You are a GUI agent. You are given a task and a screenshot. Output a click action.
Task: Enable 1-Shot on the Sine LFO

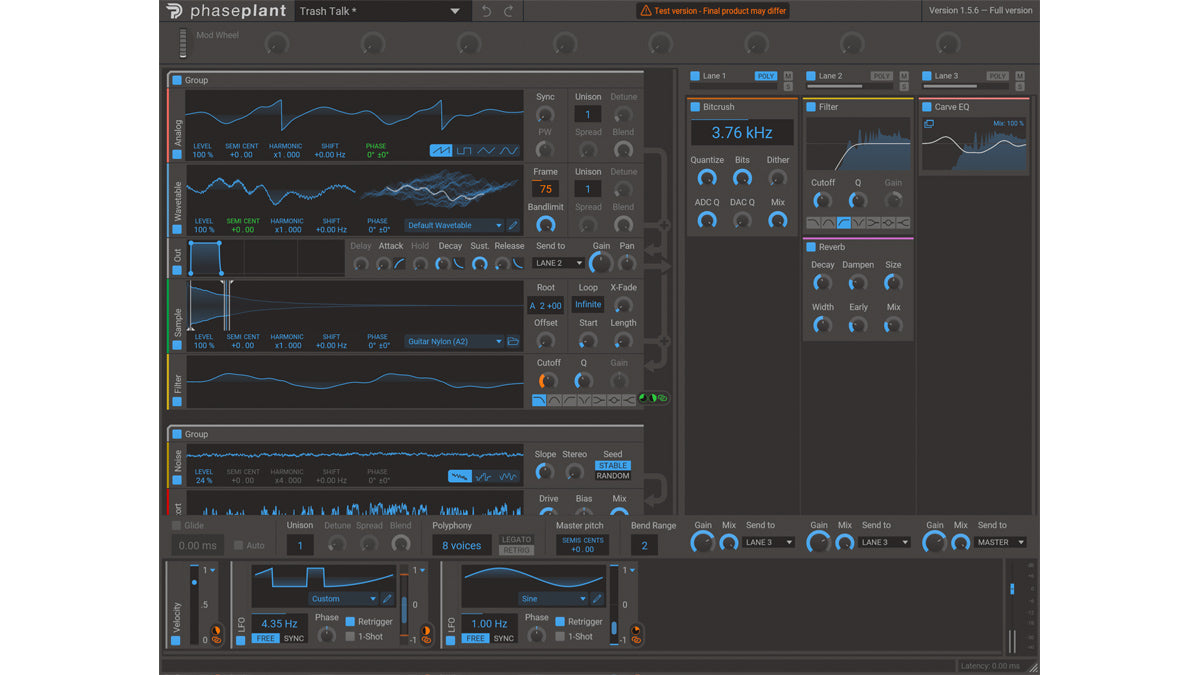561,636
